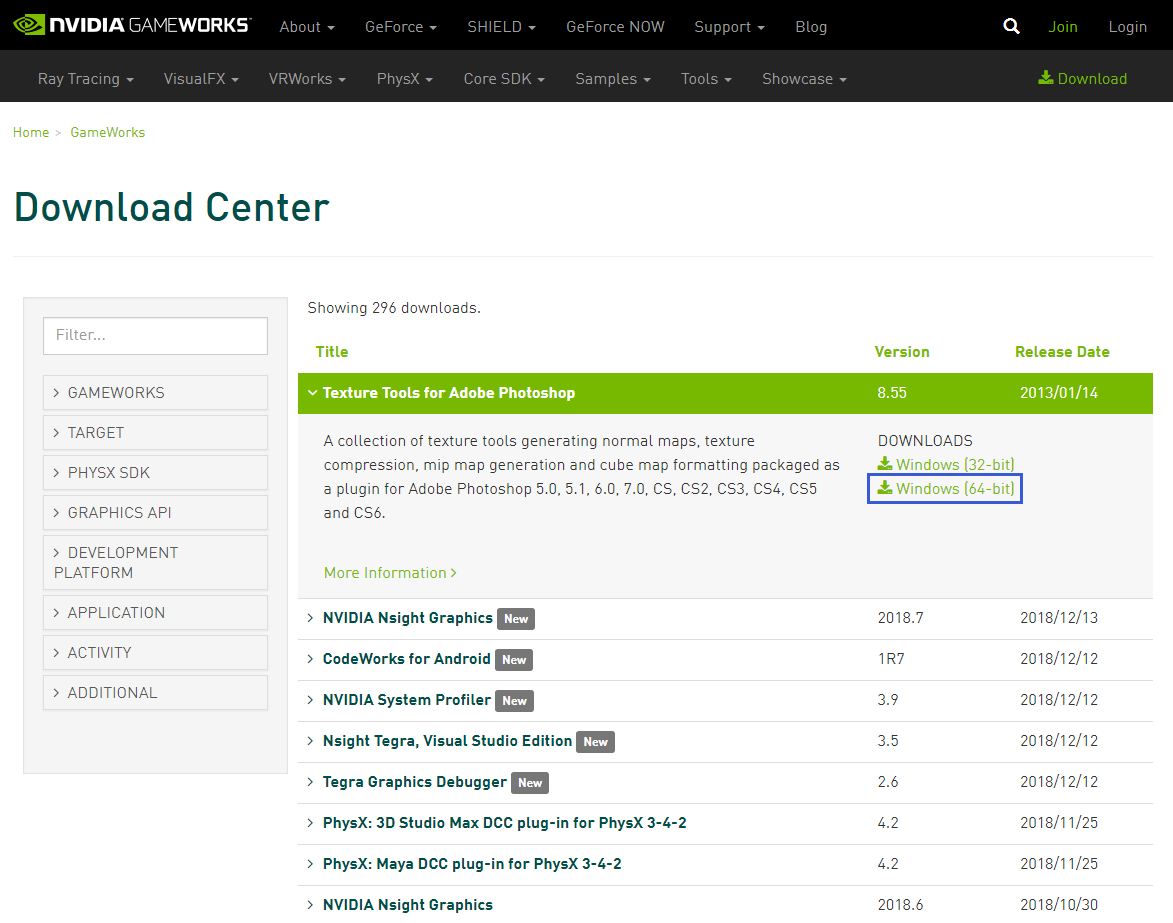Open the About dropdown menu

(x=307, y=27)
